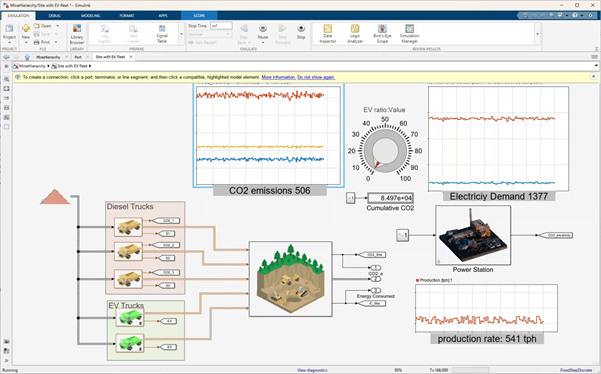Select the second diesel truck block CO2_2
Screen dimensions: 601x374
click(128, 251)
